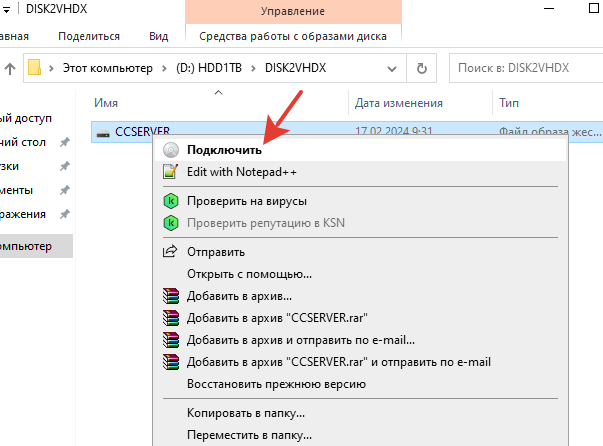The width and height of the screenshot is (603, 446).
Task: Switch to the Вид ribbon tab
Action: (158, 36)
